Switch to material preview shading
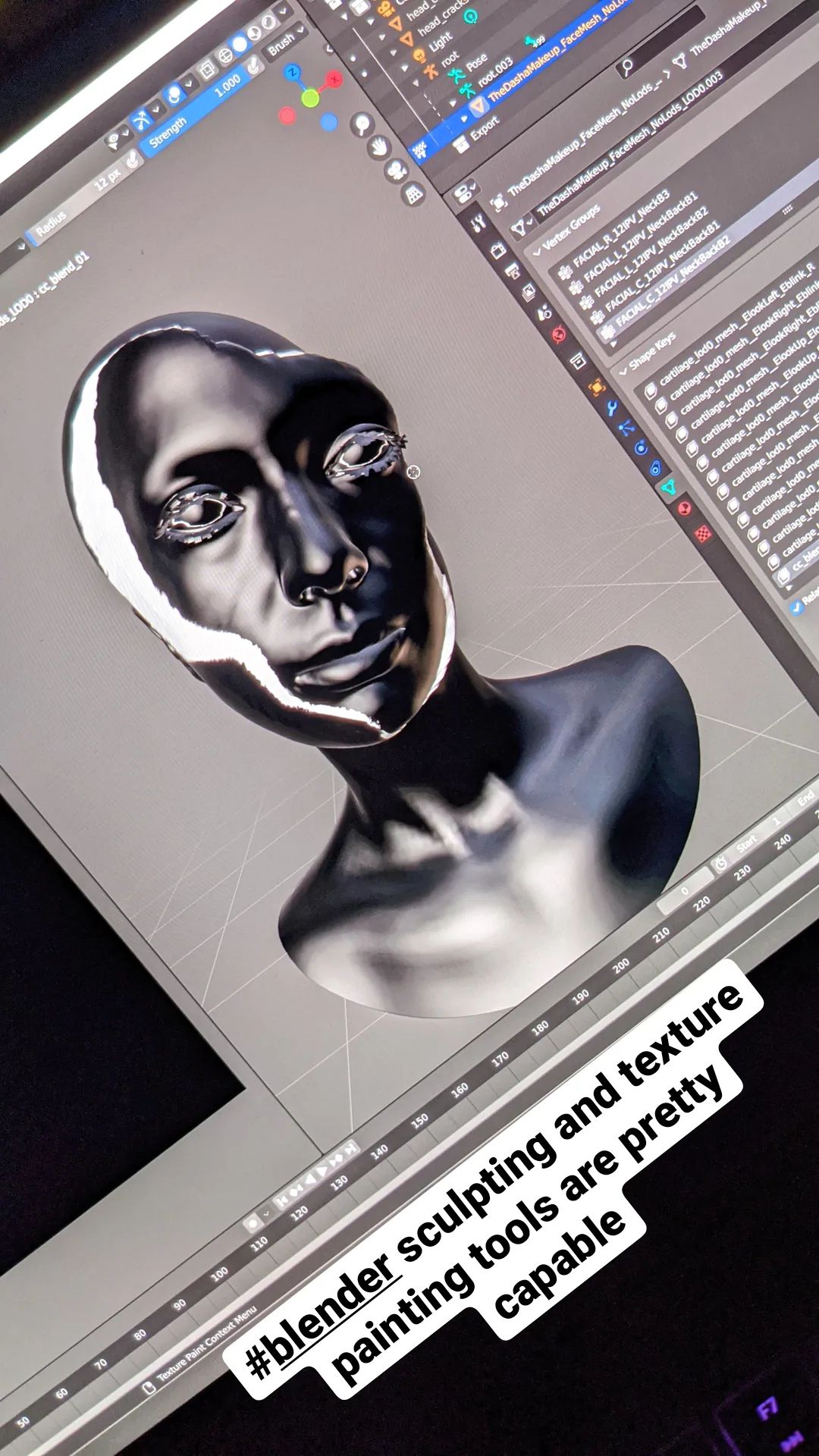 [254, 33]
